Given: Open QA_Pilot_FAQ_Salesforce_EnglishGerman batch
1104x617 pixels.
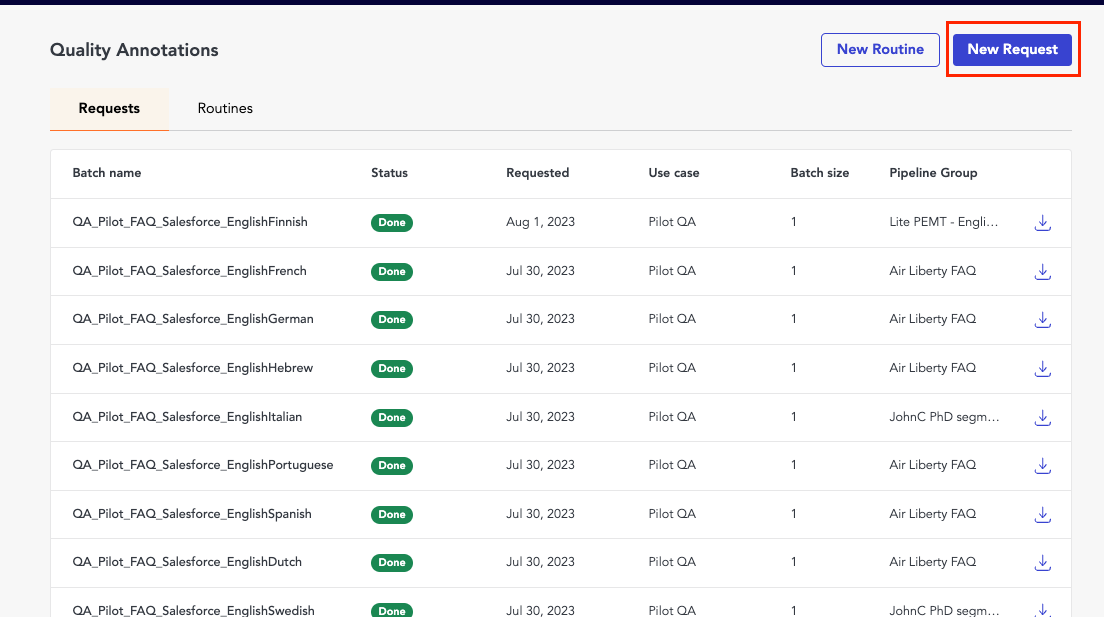Looking at the screenshot, I should pos(193,319).
